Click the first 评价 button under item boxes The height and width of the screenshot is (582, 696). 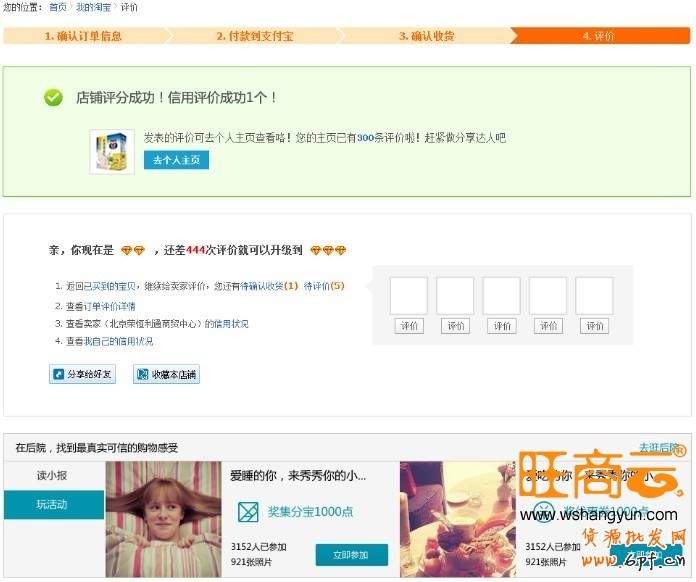pos(408,326)
